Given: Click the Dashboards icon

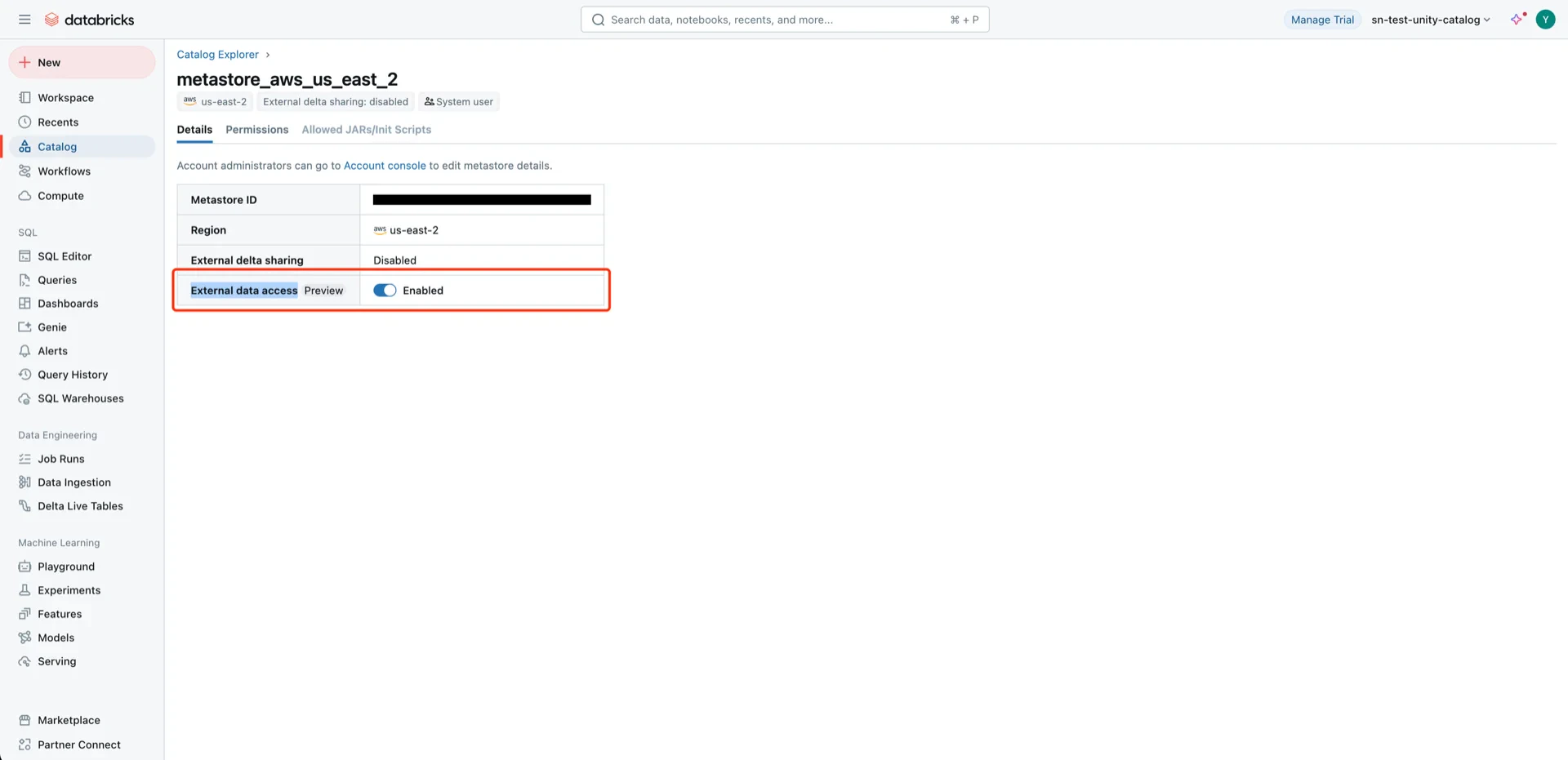Looking at the screenshot, I should pos(24,303).
